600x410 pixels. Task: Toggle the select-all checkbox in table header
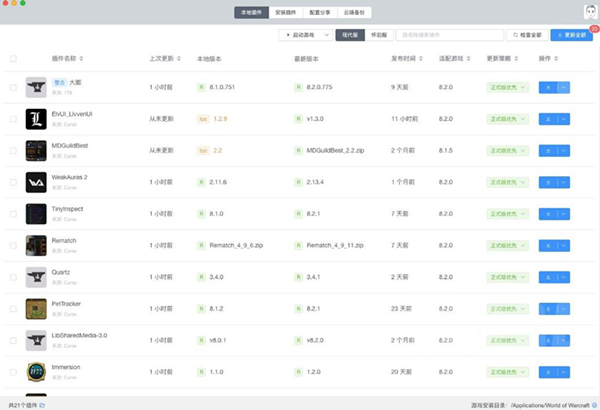click(13, 59)
